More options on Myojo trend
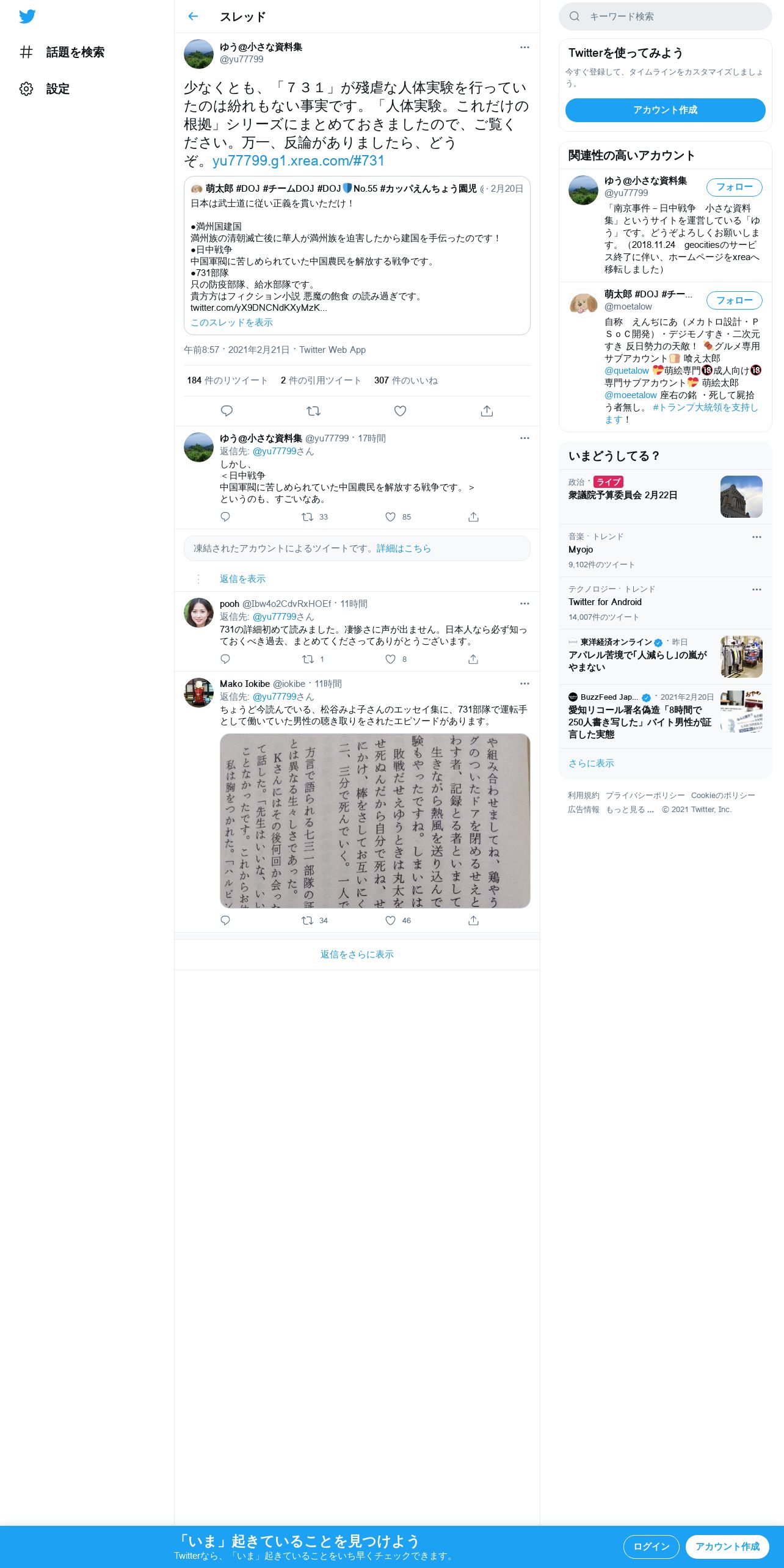 [x=757, y=537]
